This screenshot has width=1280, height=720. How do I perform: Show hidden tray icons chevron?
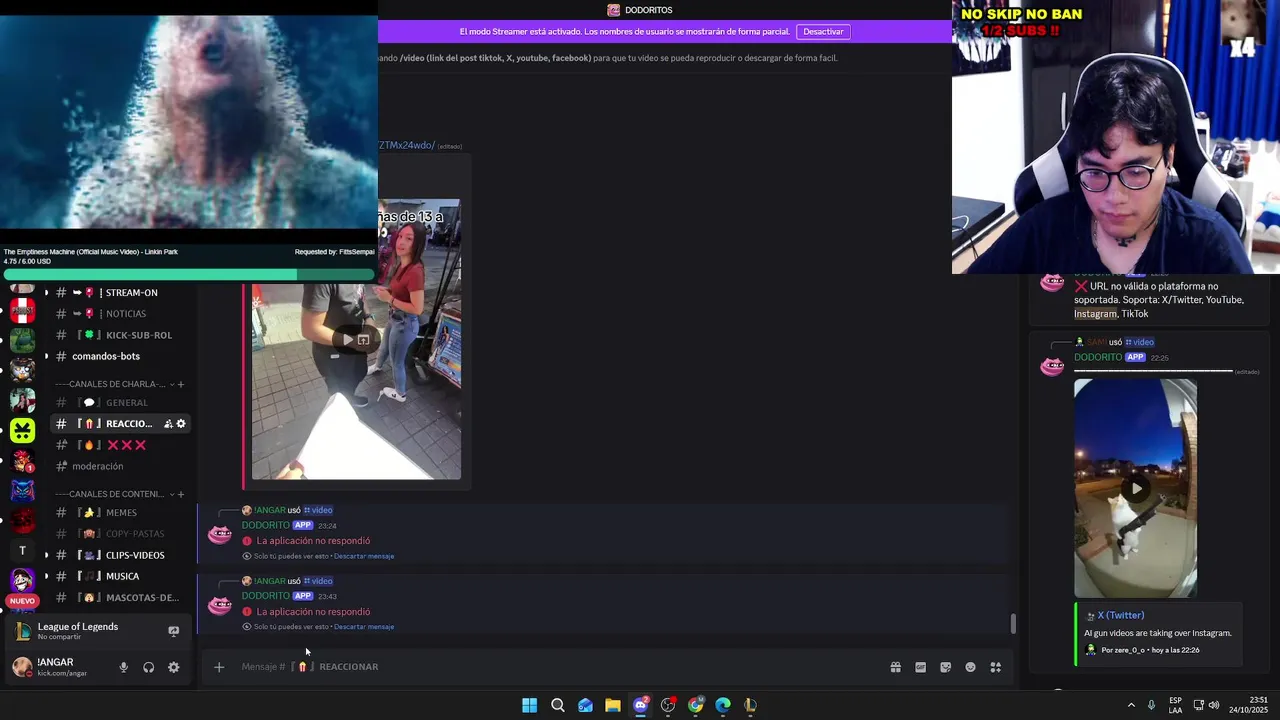[1131, 705]
